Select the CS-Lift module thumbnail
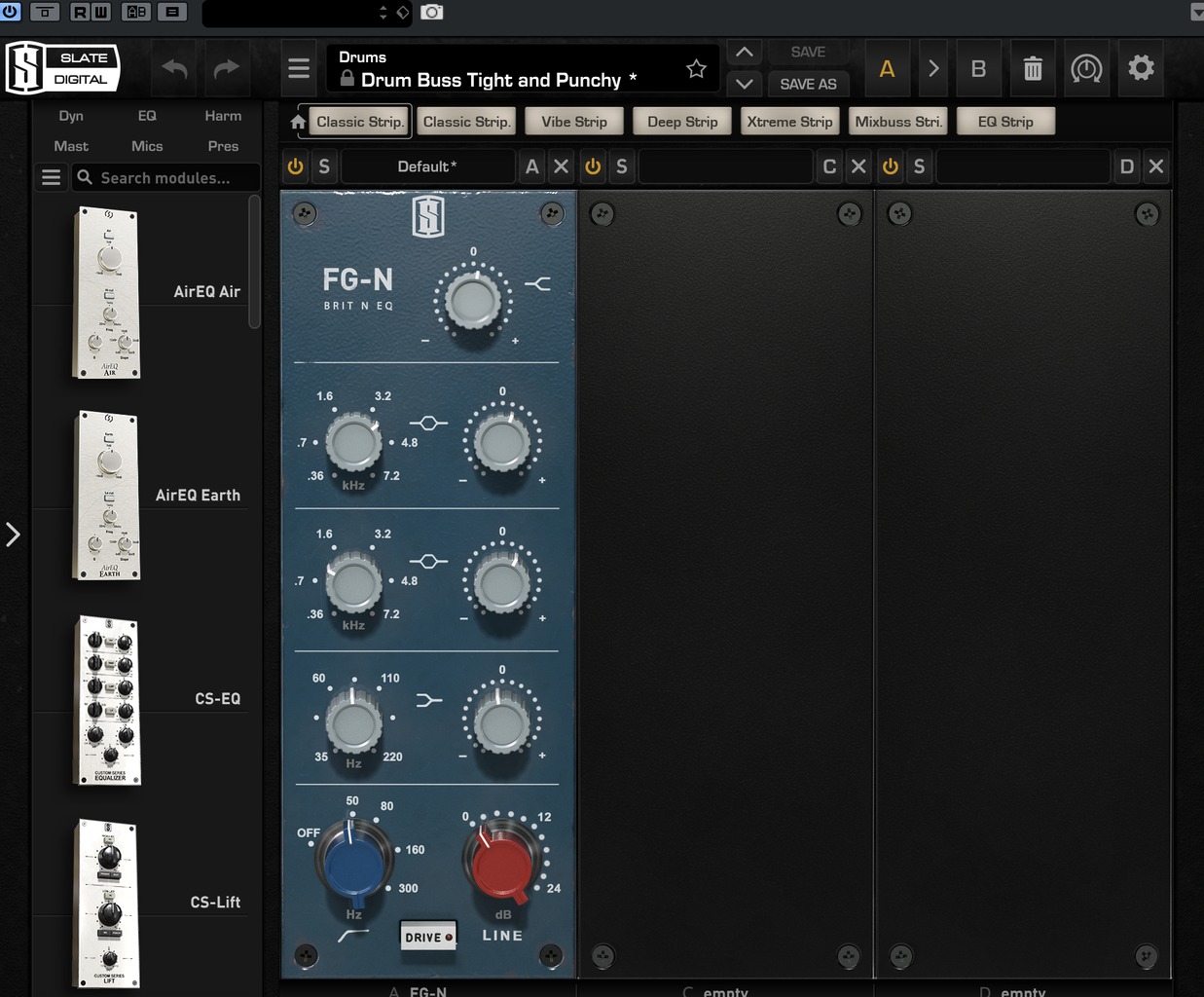This screenshot has height=997, width=1204. tap(108, 904)
